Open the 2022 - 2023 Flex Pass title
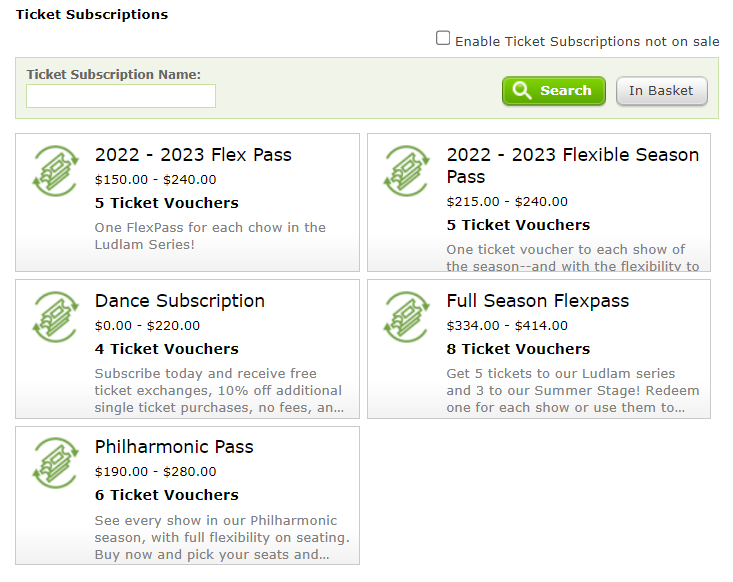Viewport: 733px width, 582px height. click(x=193, y=155)
